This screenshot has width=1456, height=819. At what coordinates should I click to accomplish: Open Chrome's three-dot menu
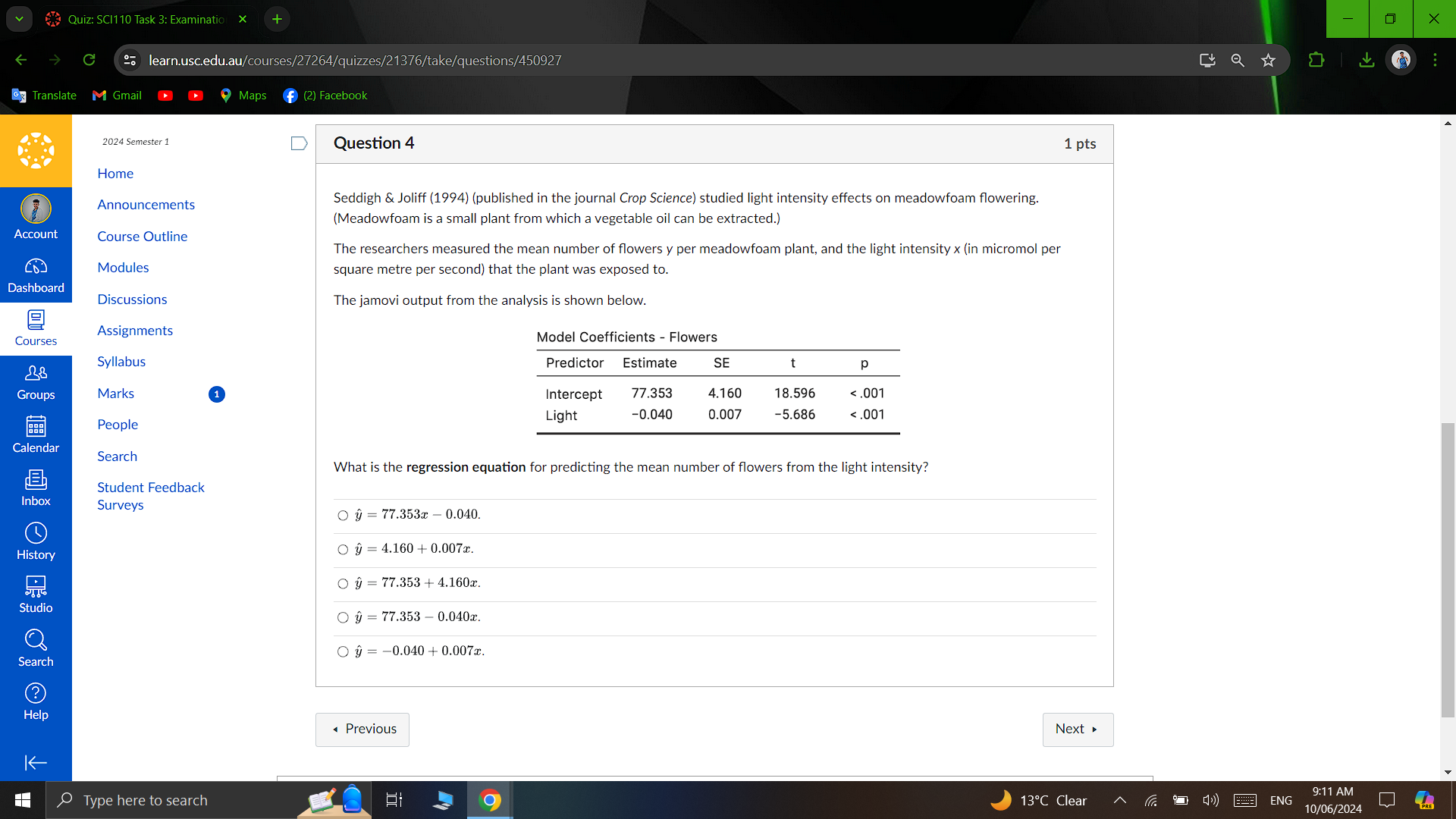coord(1435,60)
